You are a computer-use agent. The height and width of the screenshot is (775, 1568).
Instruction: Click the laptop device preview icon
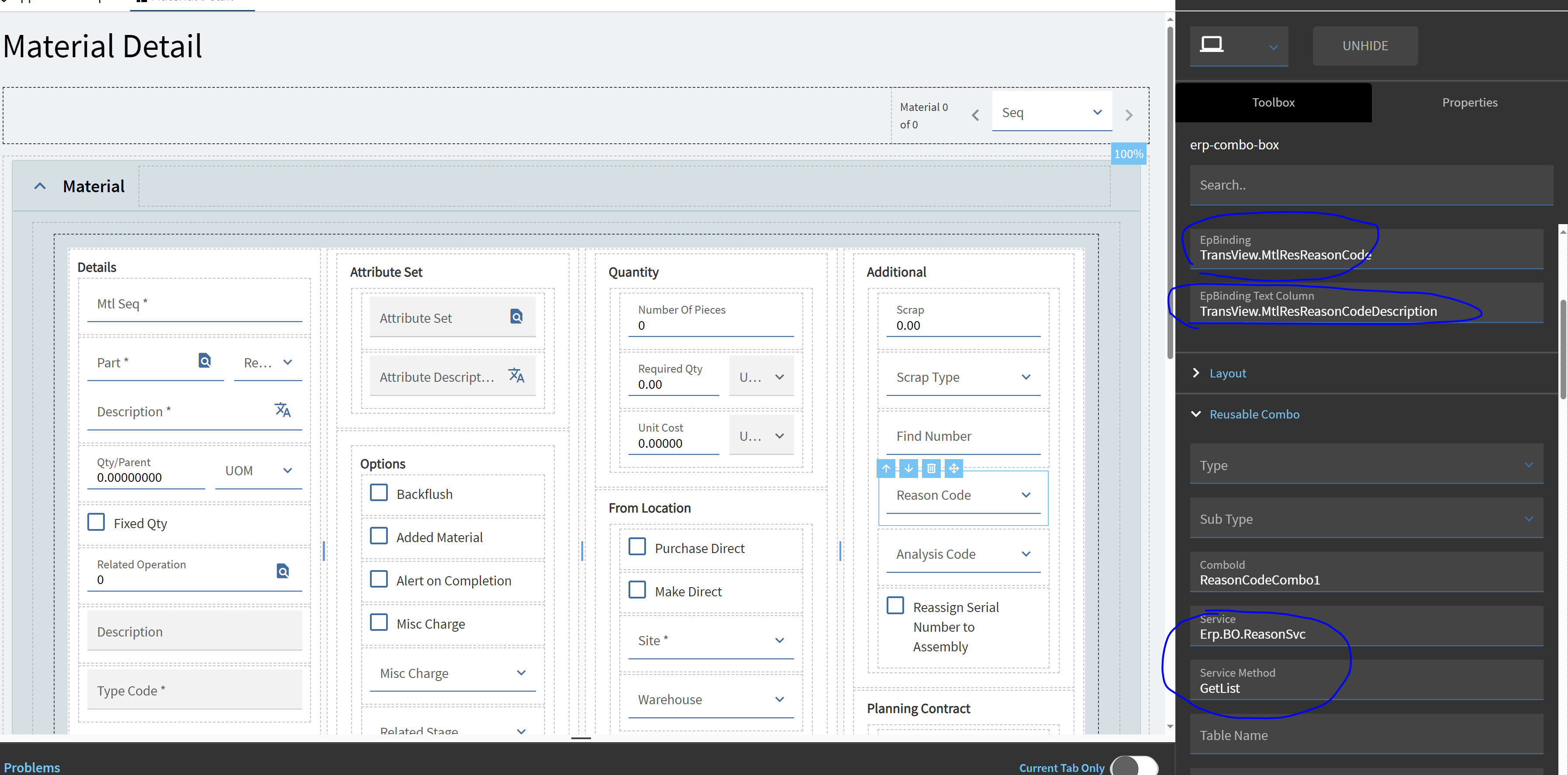[x=1211, y=45]
